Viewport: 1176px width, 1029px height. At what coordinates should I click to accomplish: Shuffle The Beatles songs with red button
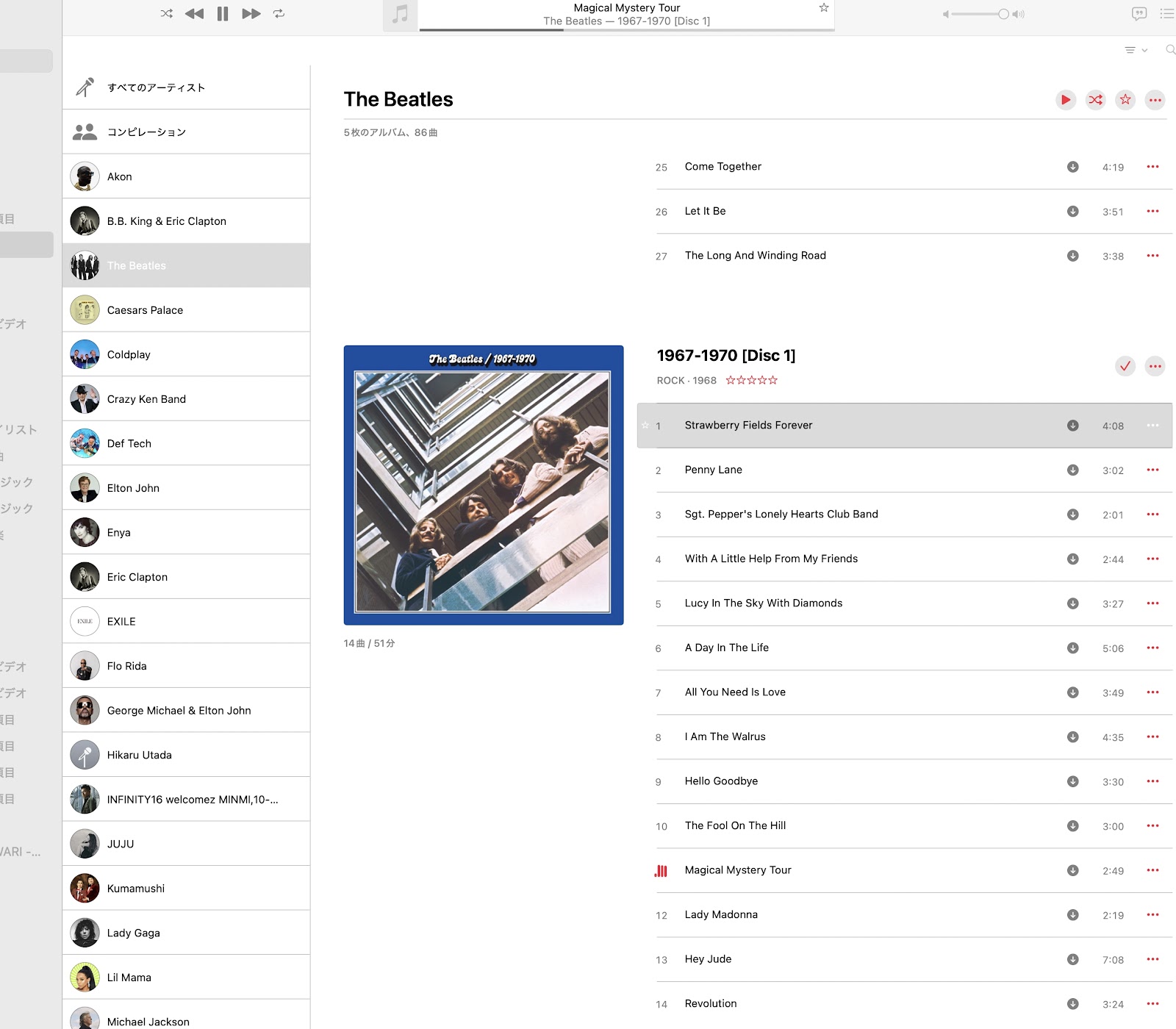1095,100
